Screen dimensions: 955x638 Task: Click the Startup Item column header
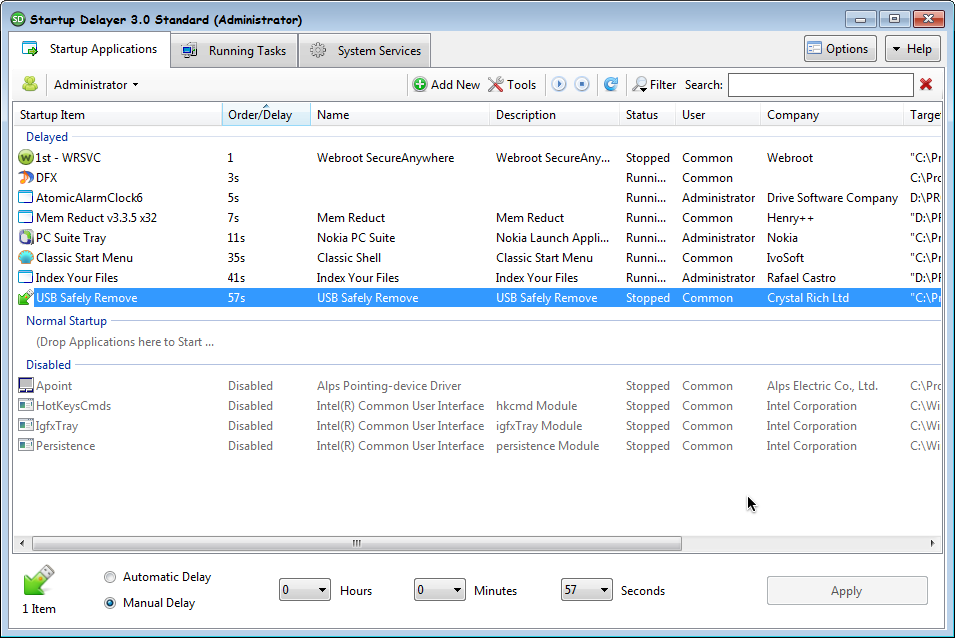(118, 114)
